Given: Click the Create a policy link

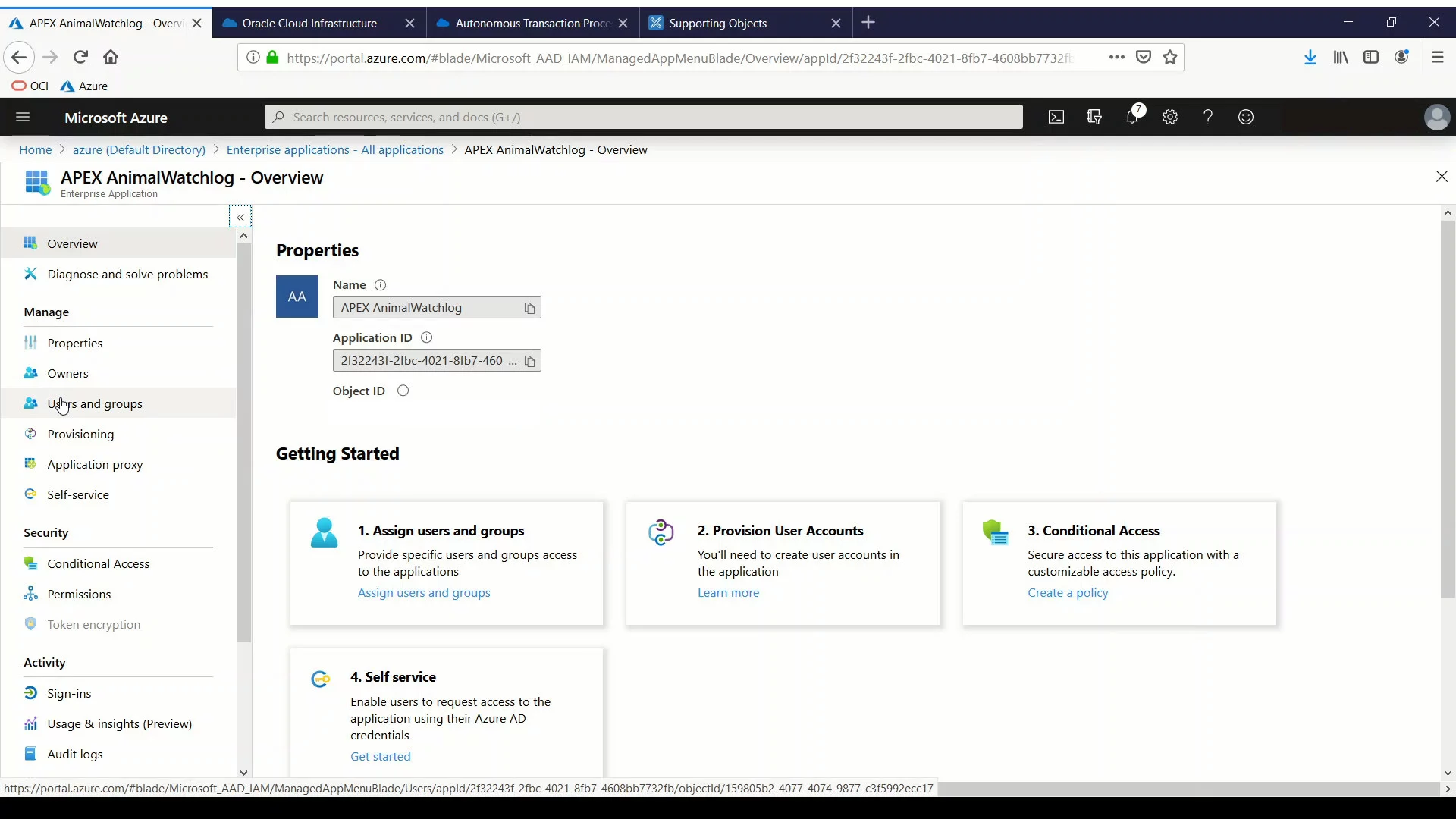Looking at the screenshot, I should [1068, 592].
